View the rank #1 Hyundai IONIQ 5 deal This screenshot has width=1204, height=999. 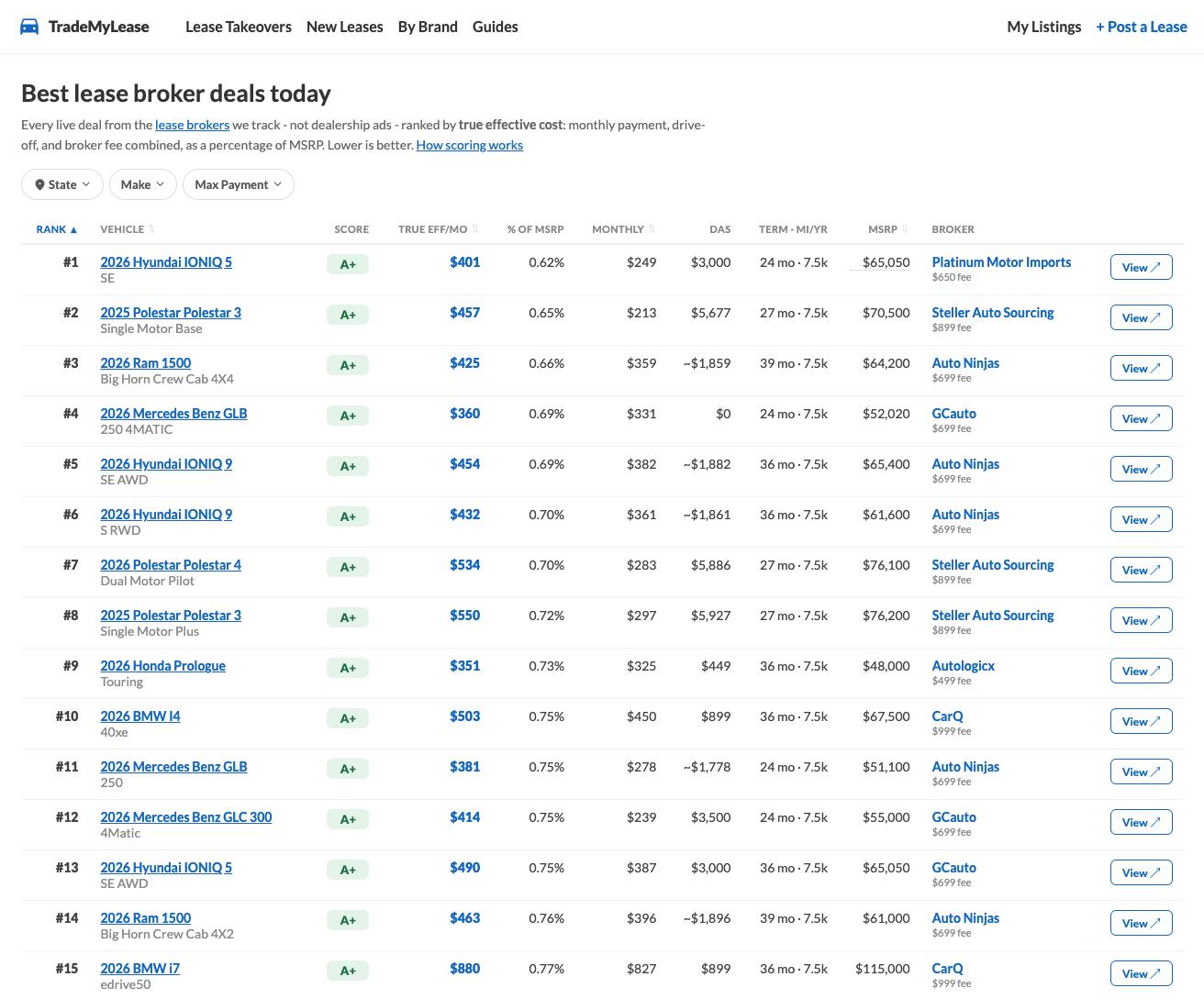(x=1142, y=268)
